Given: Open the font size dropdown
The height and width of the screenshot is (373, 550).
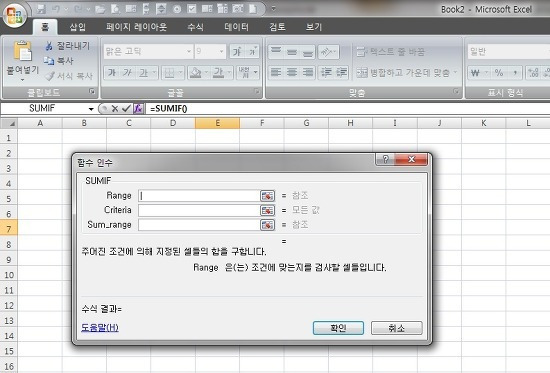Looking at the screenshot, I should [x=221, y=52].
